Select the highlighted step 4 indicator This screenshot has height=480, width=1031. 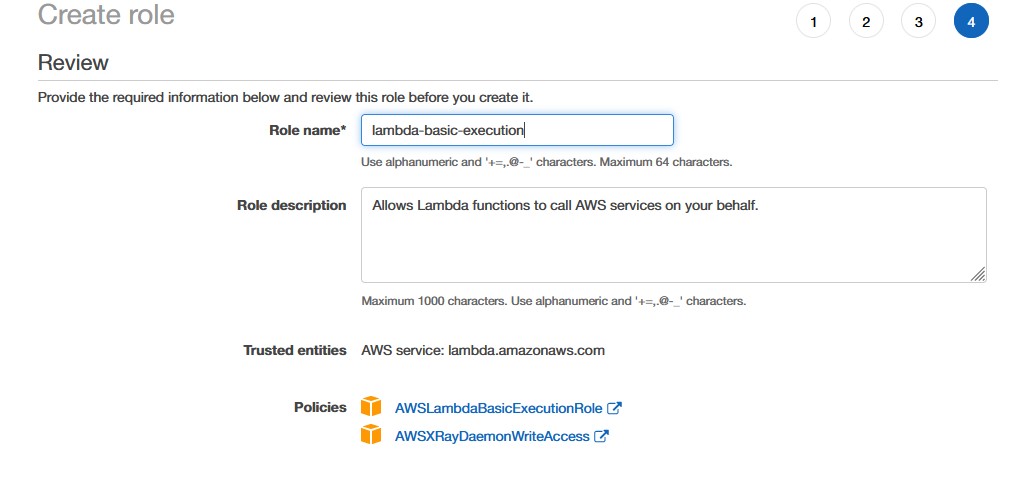(x=971, y=22)
